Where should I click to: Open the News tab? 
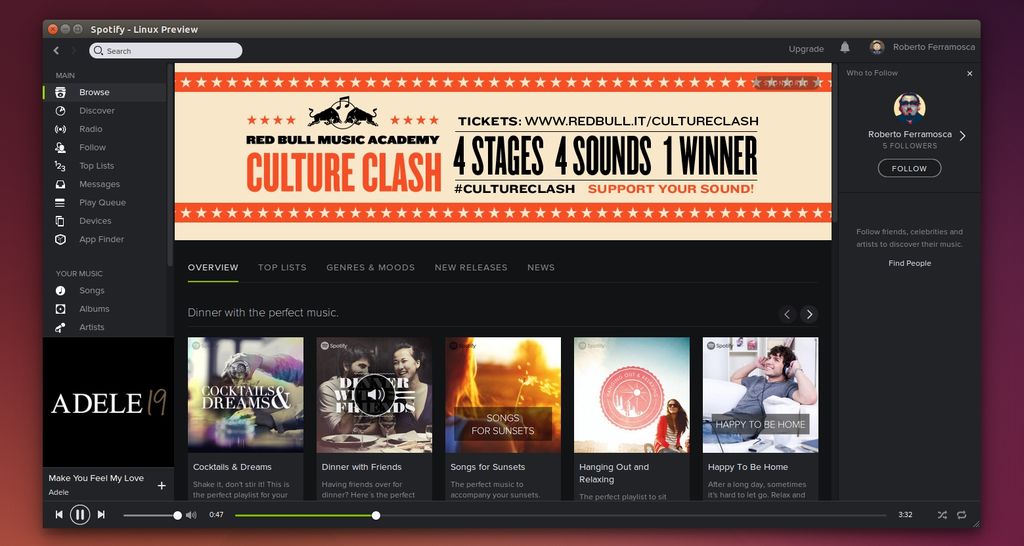click(x=541, y=267)
